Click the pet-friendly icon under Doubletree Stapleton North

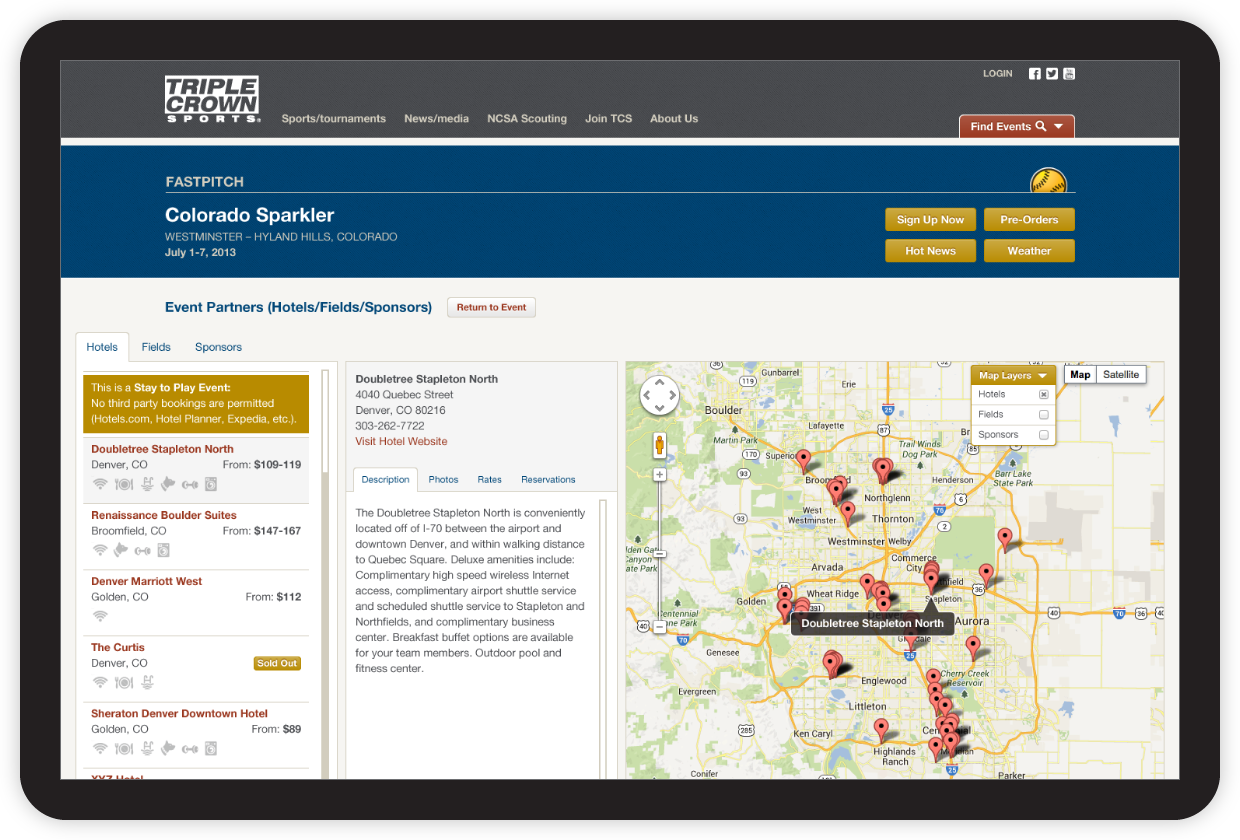[x=168, y=485]
